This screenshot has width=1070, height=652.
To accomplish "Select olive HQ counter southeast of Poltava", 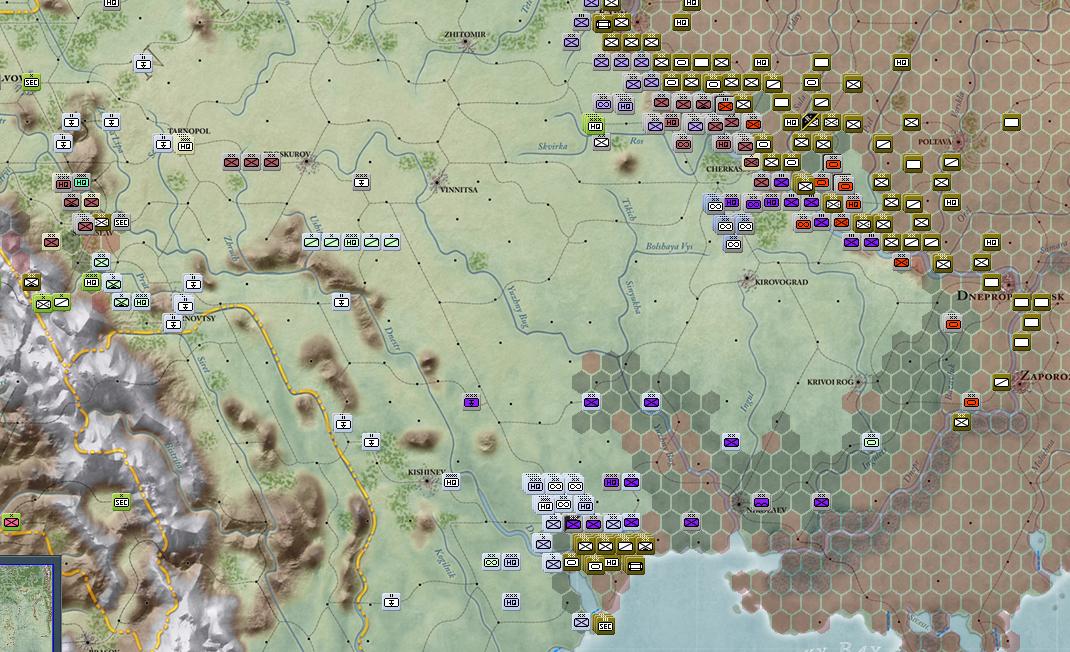I will (x=951, y=203).
